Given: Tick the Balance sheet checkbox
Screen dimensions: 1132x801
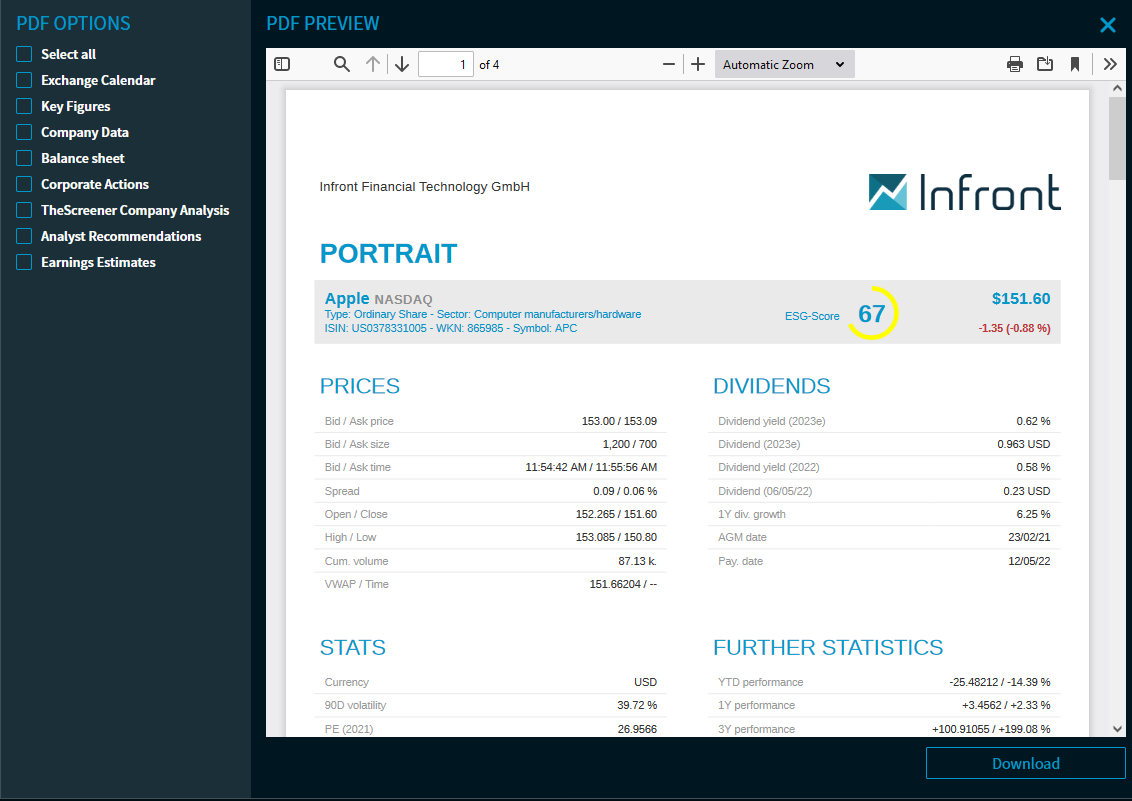Looking at the screenshot, I should pyautogui.click(x=24, y=158).
